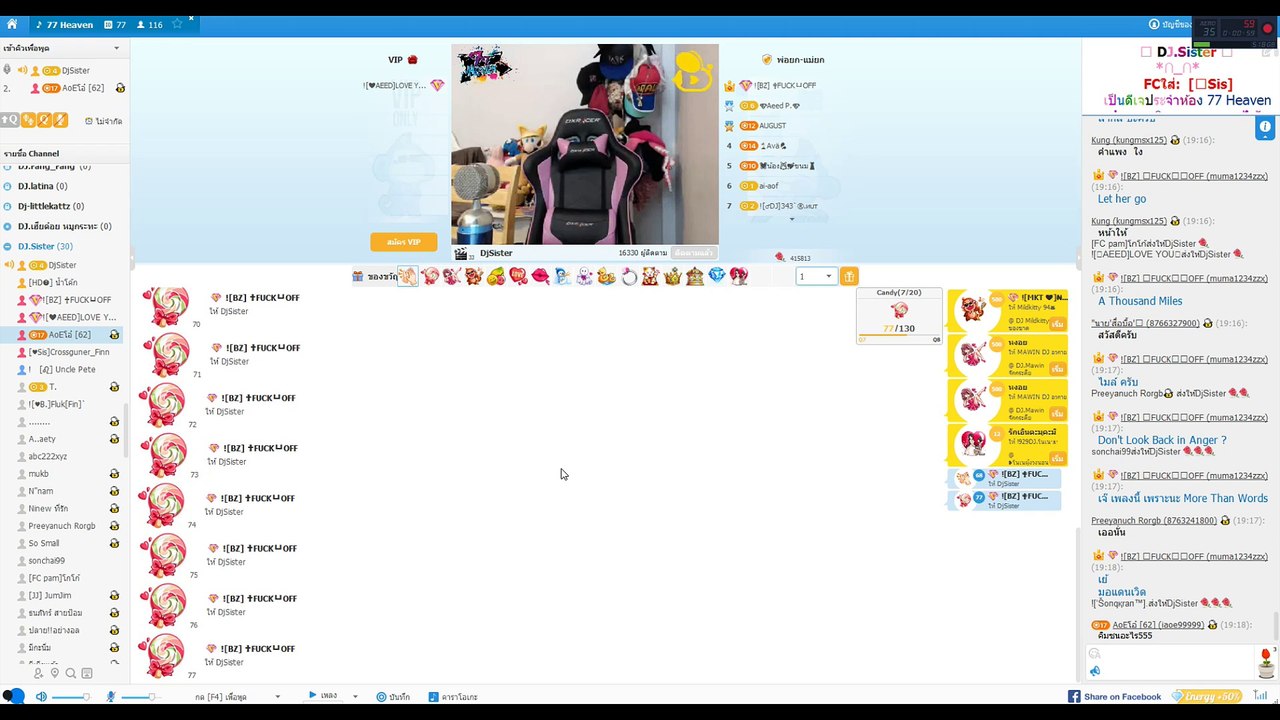Click the สมัคร VIP button
Viewport: 1280px width, 720px height.
404,242
